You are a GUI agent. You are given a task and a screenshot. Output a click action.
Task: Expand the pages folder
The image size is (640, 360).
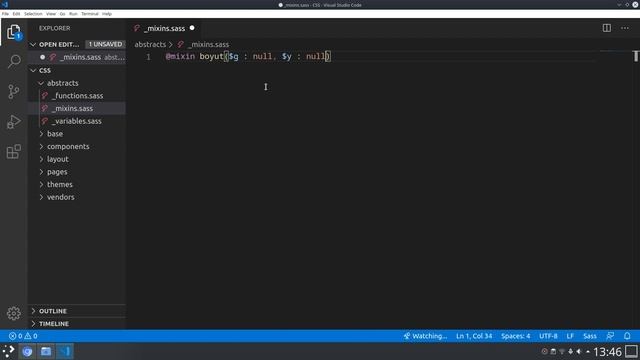41,172
